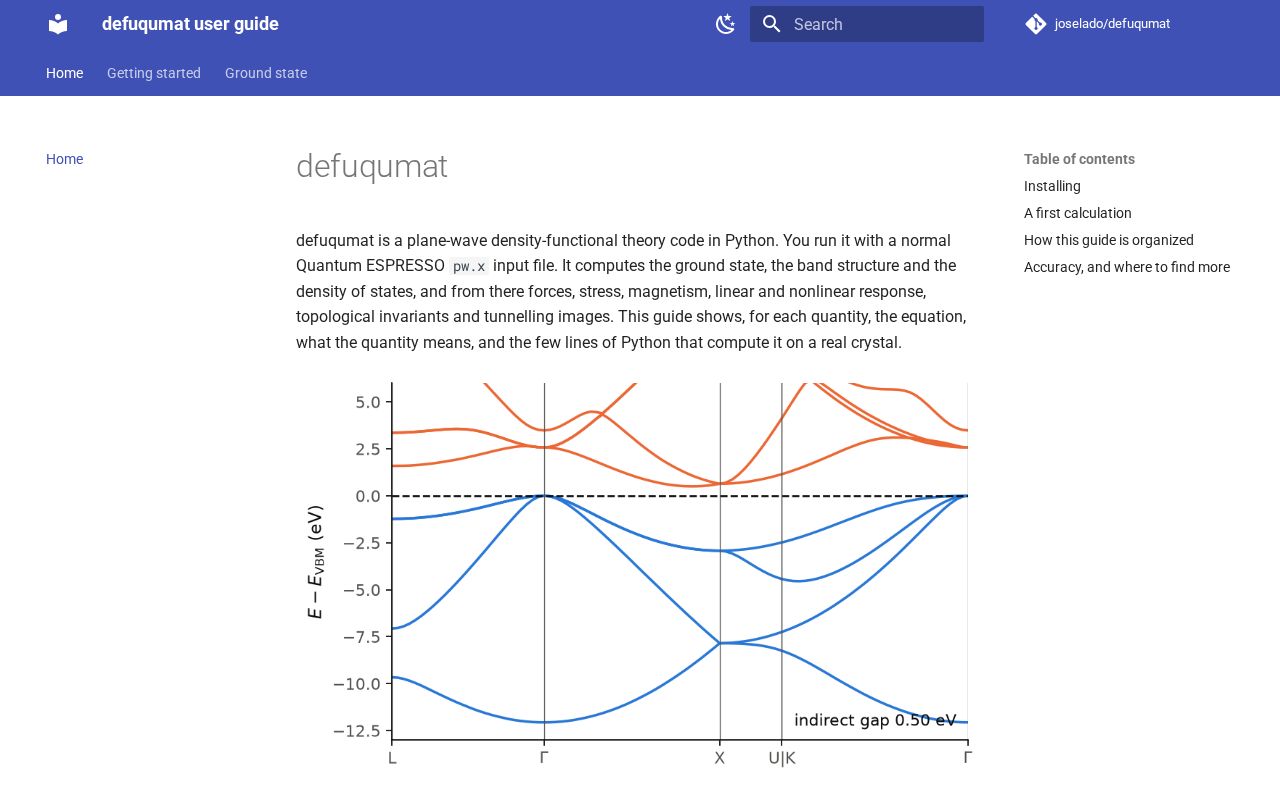Toggle dark mode with the moon icon
The width and height of the screenshot is (1280, 800).
(726, 24)
